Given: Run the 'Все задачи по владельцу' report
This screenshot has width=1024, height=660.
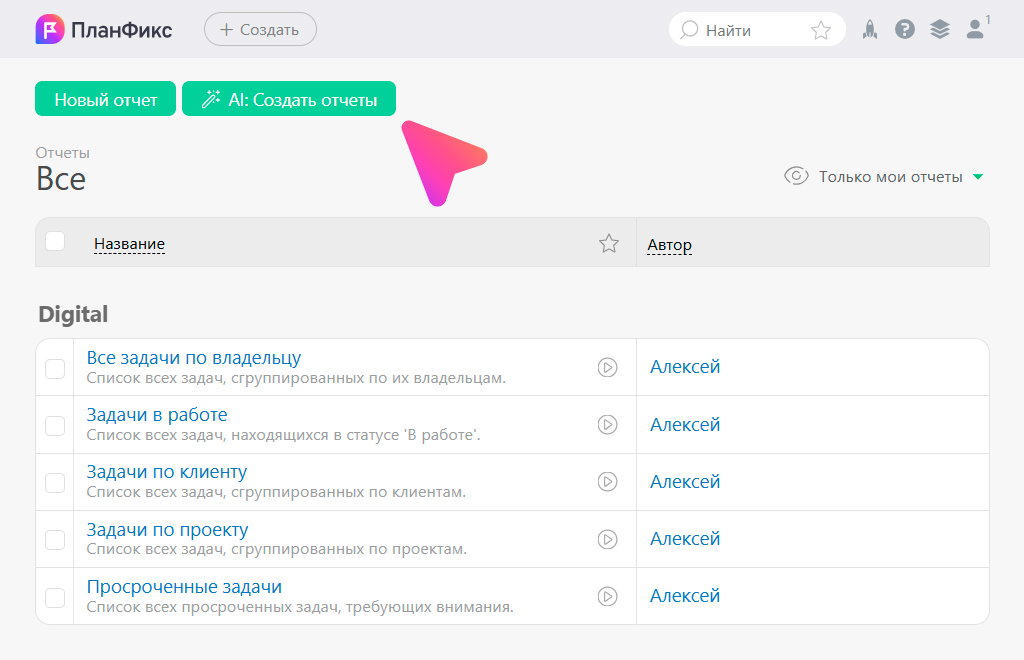Looking at the screenshot, I should point(607,367).
